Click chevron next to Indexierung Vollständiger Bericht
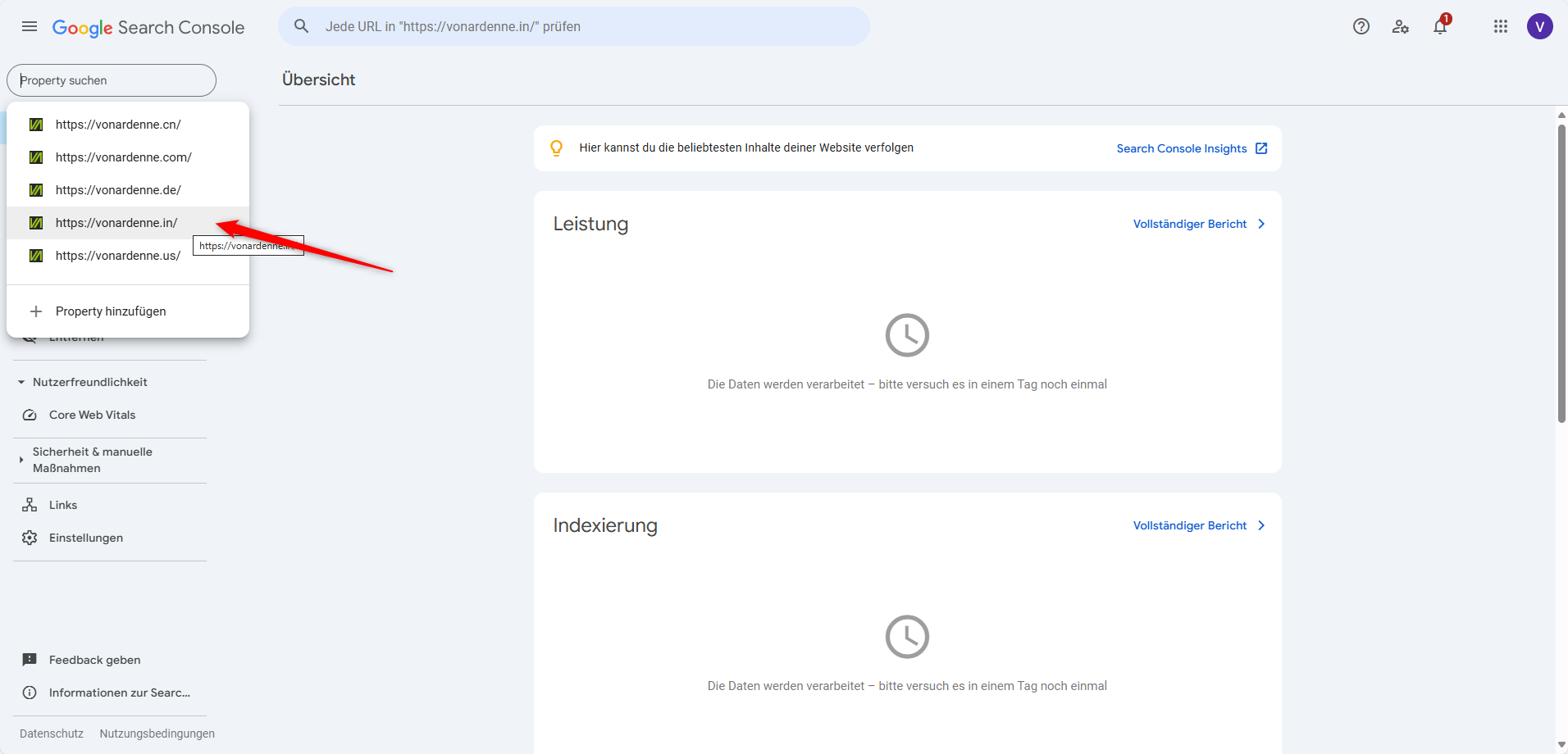 1261,525
